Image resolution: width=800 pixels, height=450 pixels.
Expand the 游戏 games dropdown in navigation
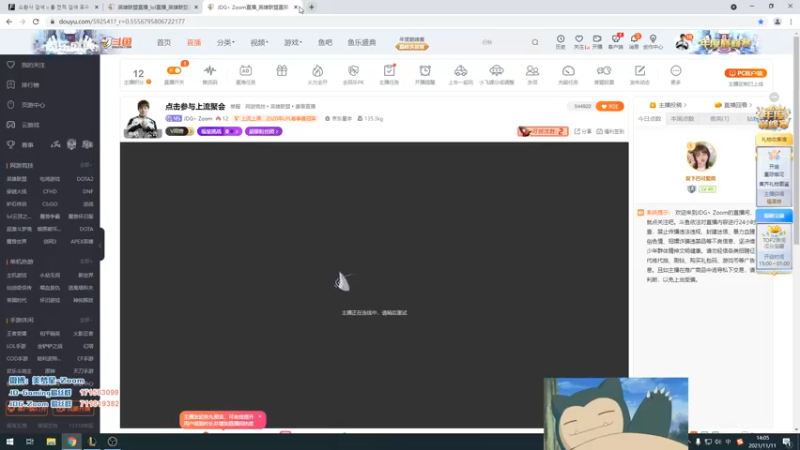click(x=293, y=42)
